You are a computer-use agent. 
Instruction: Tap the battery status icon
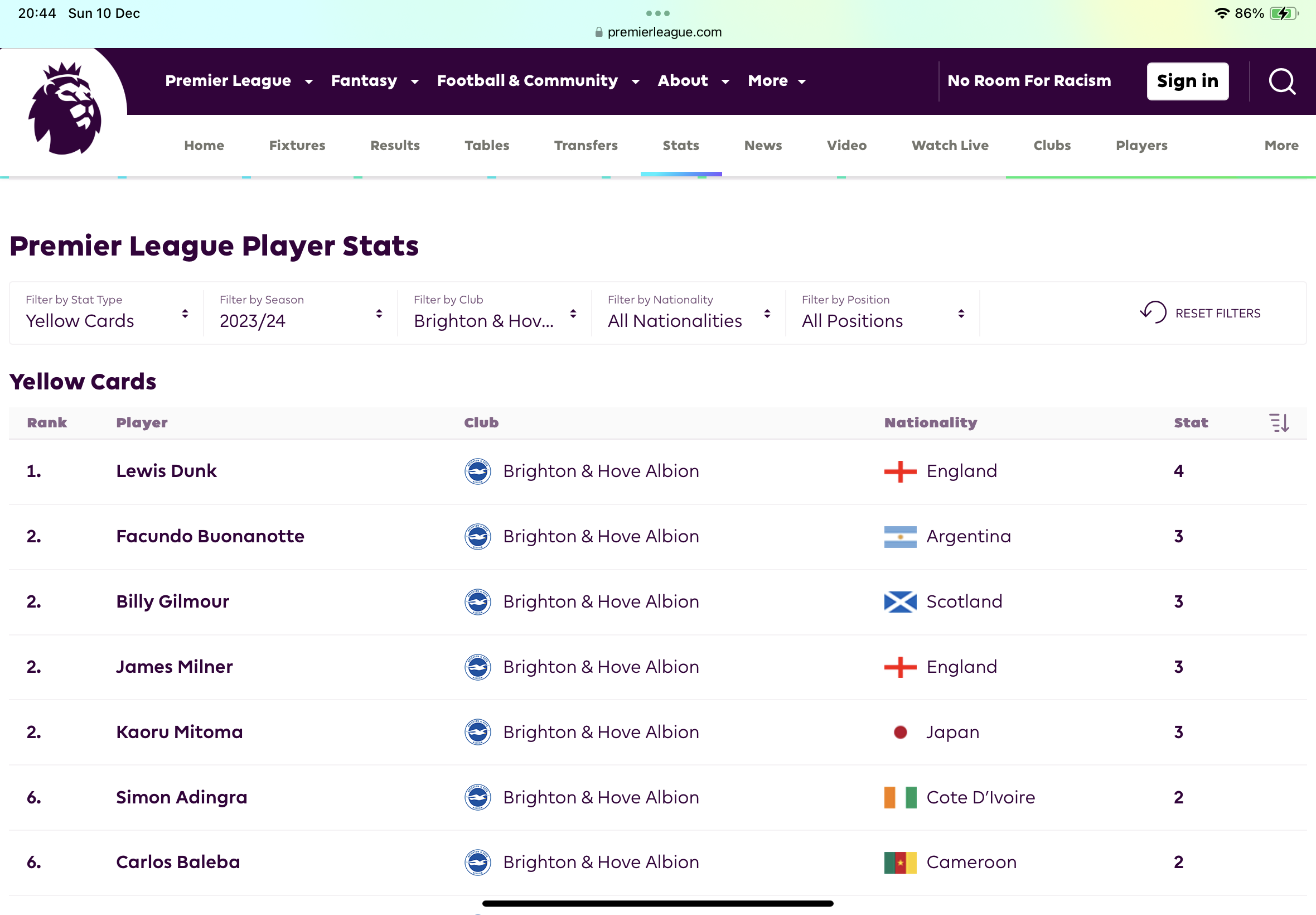click(x=1284, y=13)
